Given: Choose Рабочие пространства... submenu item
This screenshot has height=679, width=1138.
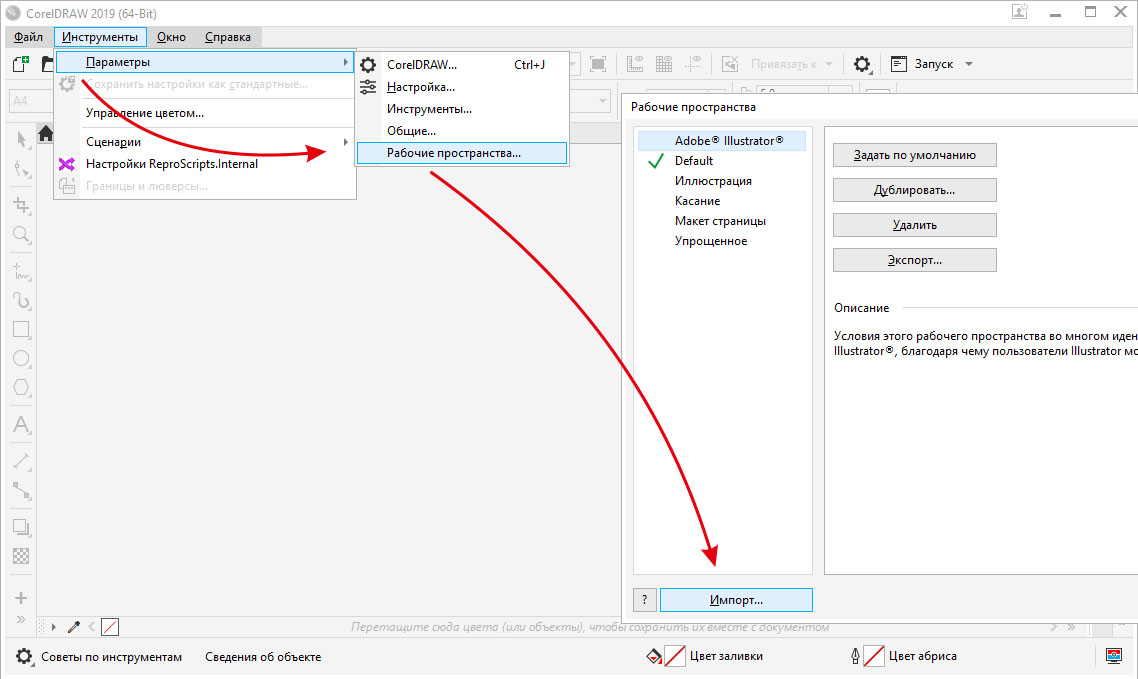Looking at the screenshot, I should click(x=462, y=153).
